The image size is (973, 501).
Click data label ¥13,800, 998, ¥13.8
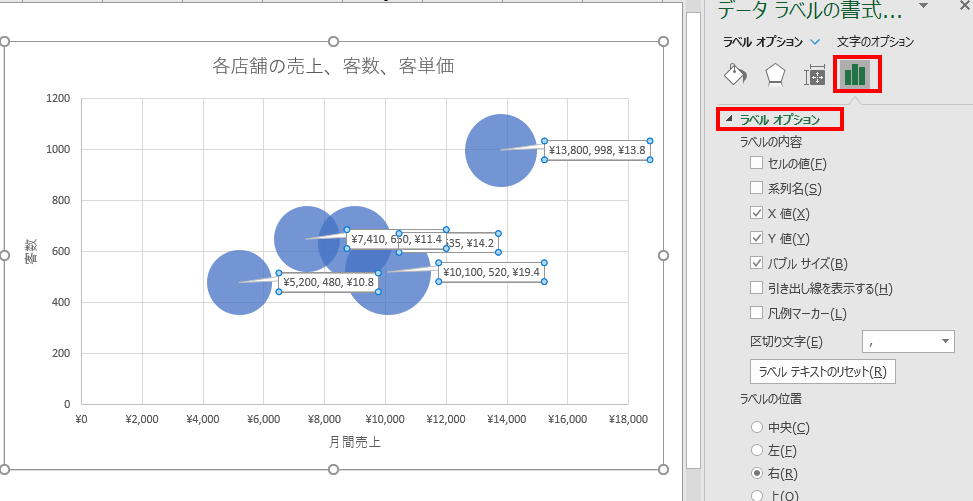tap(597, 150)
